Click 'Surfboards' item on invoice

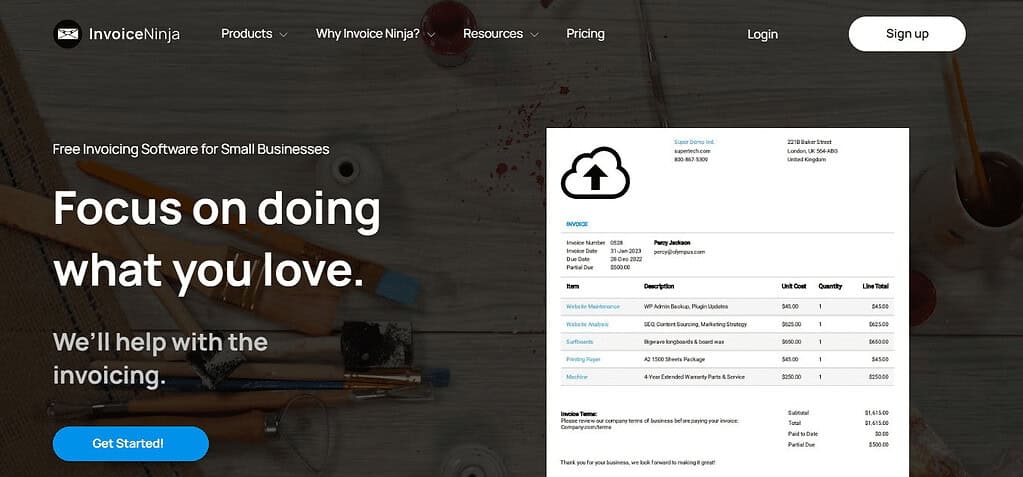coord(579,342)
